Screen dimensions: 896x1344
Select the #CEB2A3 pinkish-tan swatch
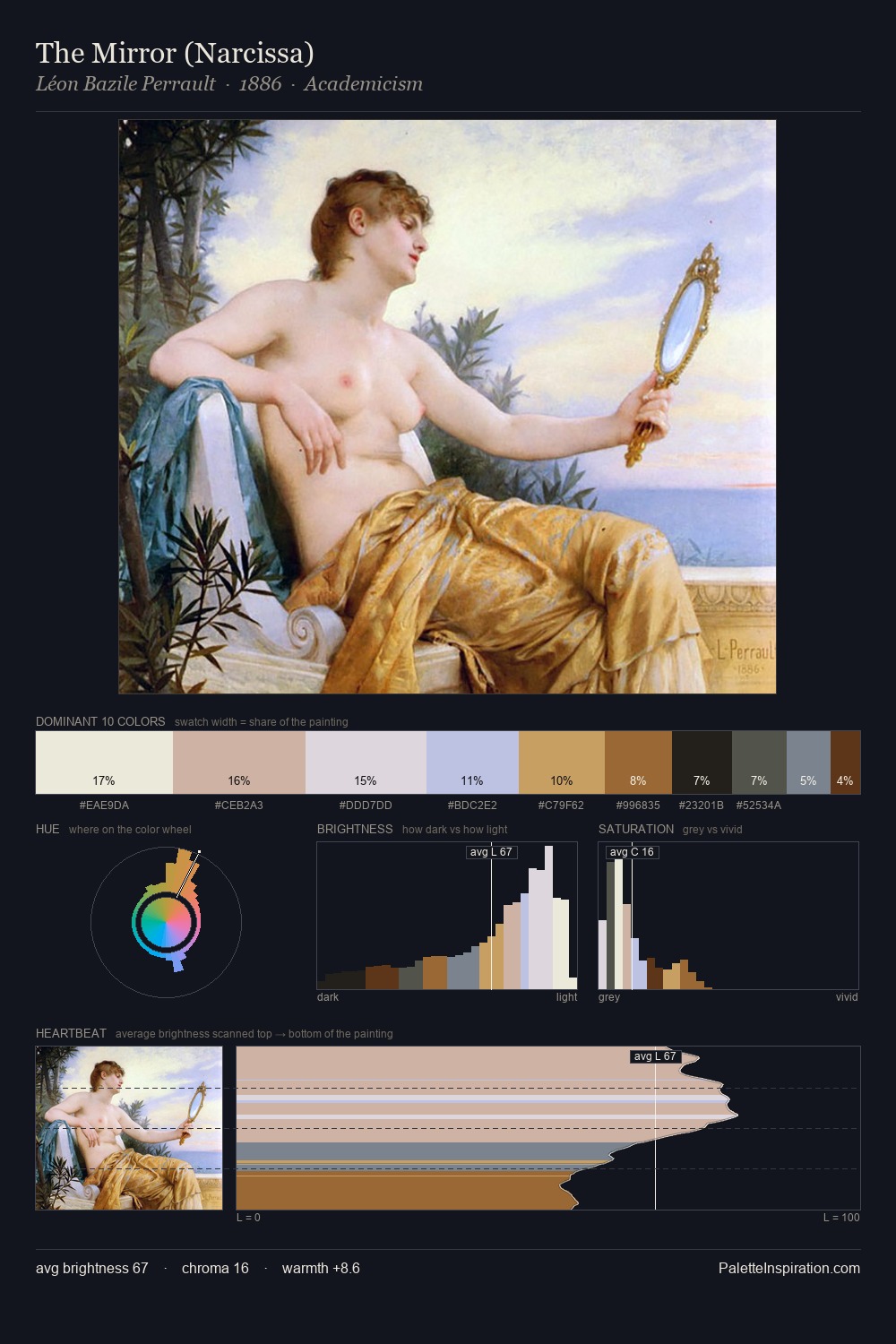pyautogui.click(x=239, y=762)
